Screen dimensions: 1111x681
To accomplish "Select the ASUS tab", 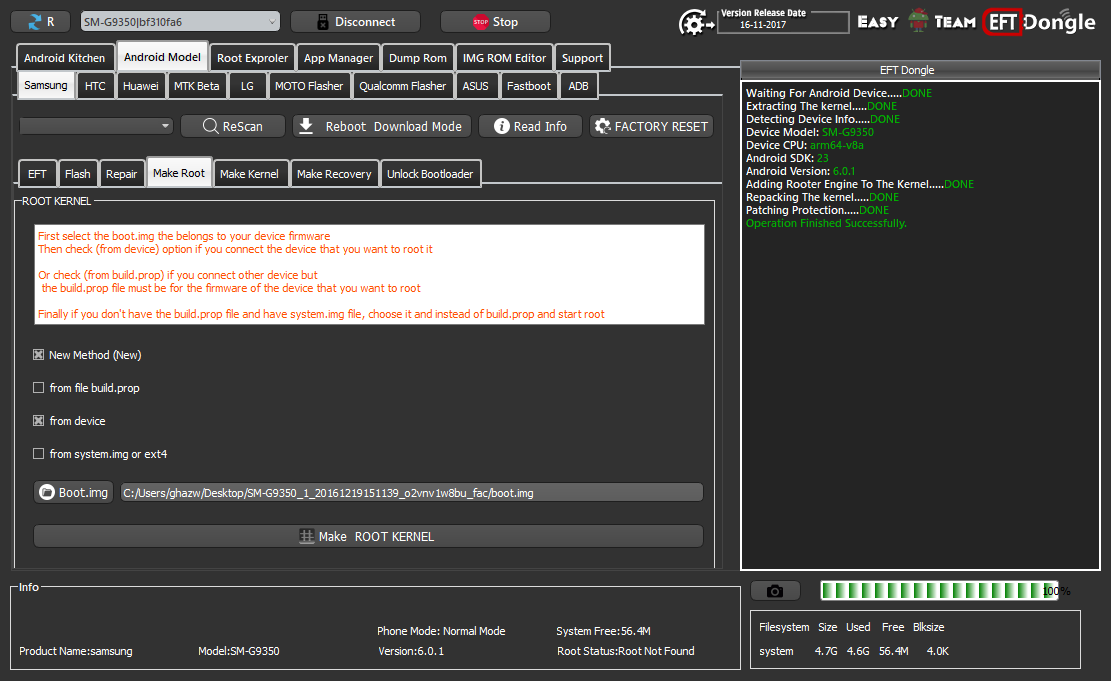I will (475, 86).
